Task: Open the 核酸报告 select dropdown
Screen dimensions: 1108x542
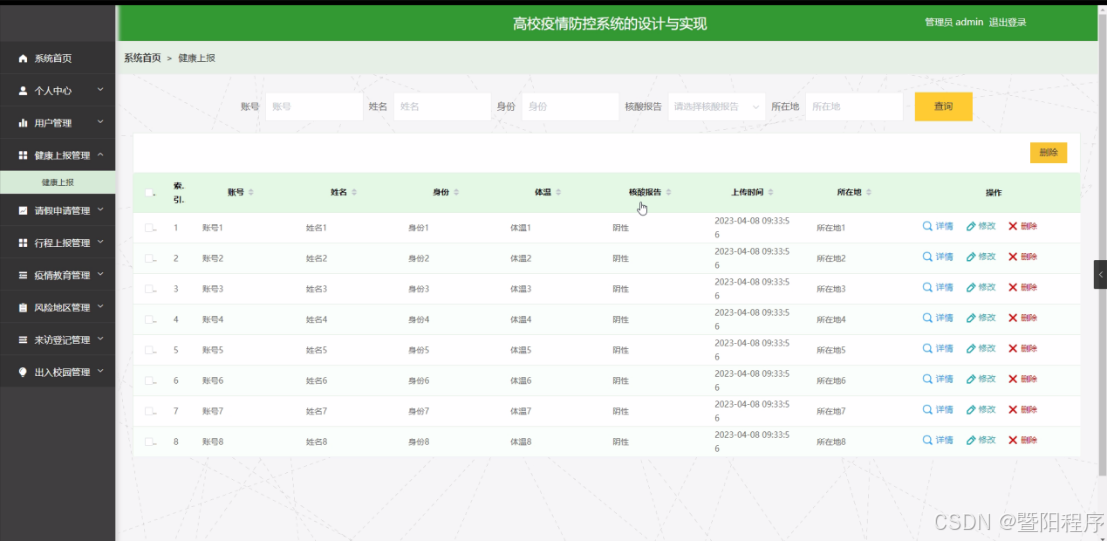Action: 717,107
